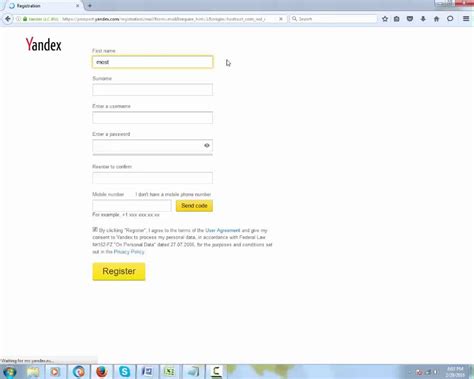474x379 pixels.
Task: Close the Registration tab
Action: coord(78,6)
